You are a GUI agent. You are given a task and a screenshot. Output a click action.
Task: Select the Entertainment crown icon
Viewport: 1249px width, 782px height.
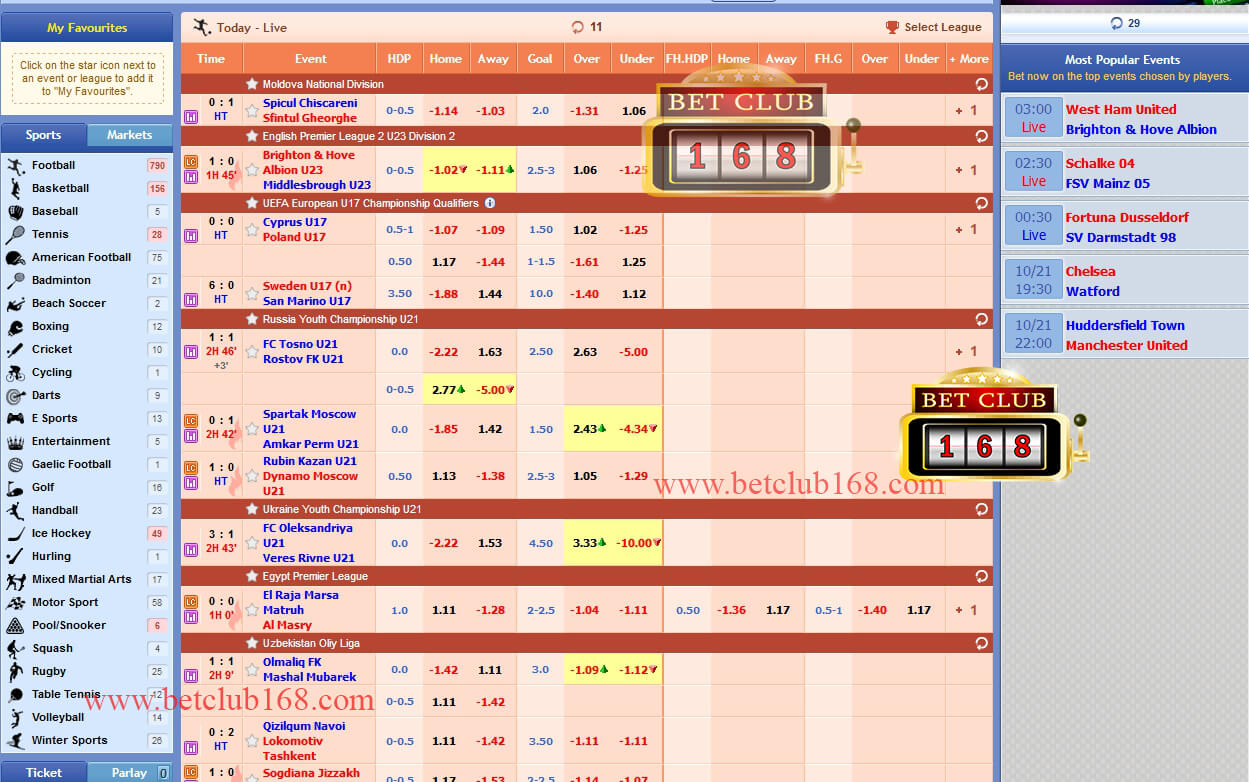pyautogui.click(x=15, y=441)
